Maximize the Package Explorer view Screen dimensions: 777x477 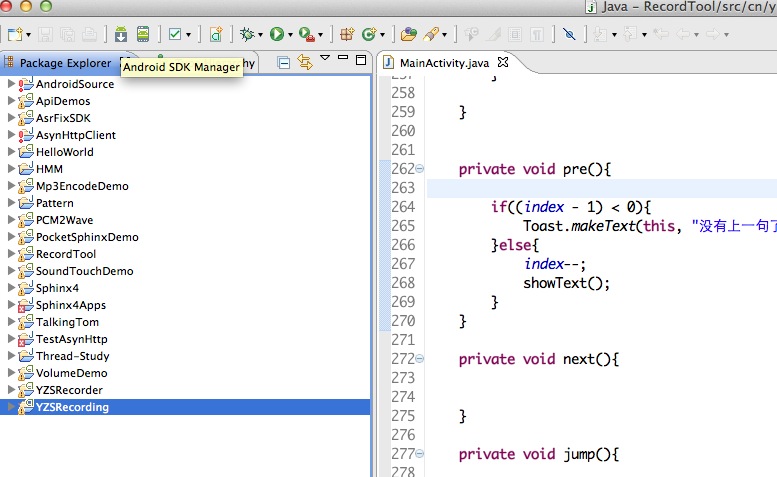361,60
